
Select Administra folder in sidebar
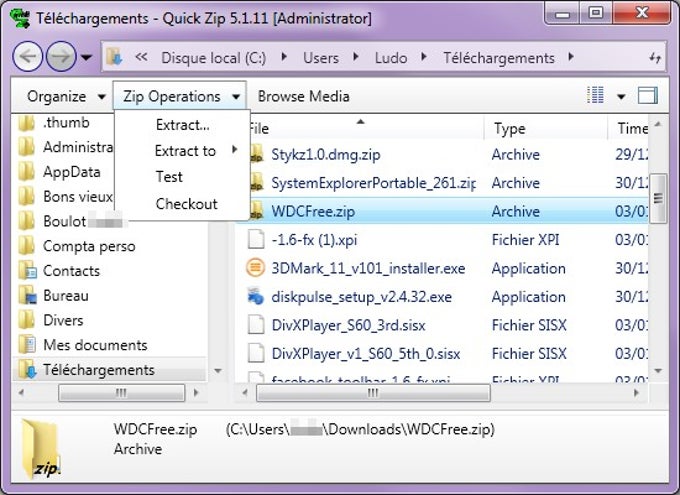tap(78, 148)
